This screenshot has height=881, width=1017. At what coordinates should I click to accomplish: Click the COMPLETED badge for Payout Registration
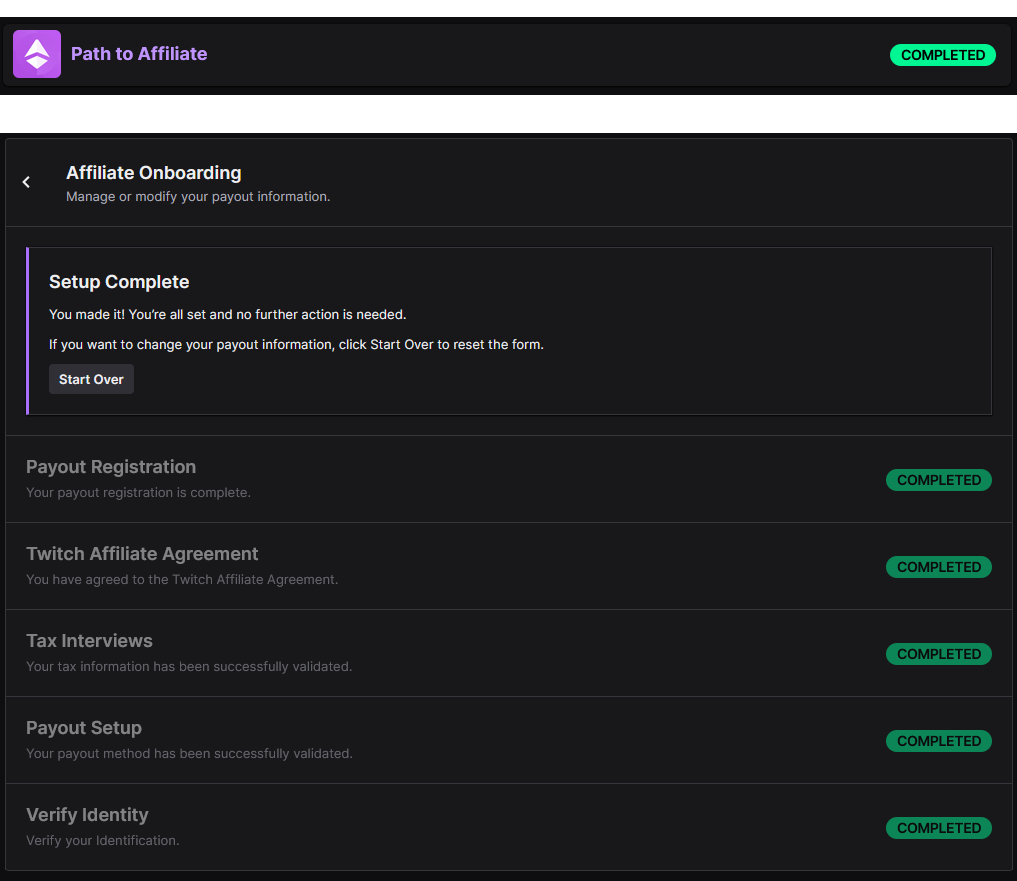pos(939,480)
